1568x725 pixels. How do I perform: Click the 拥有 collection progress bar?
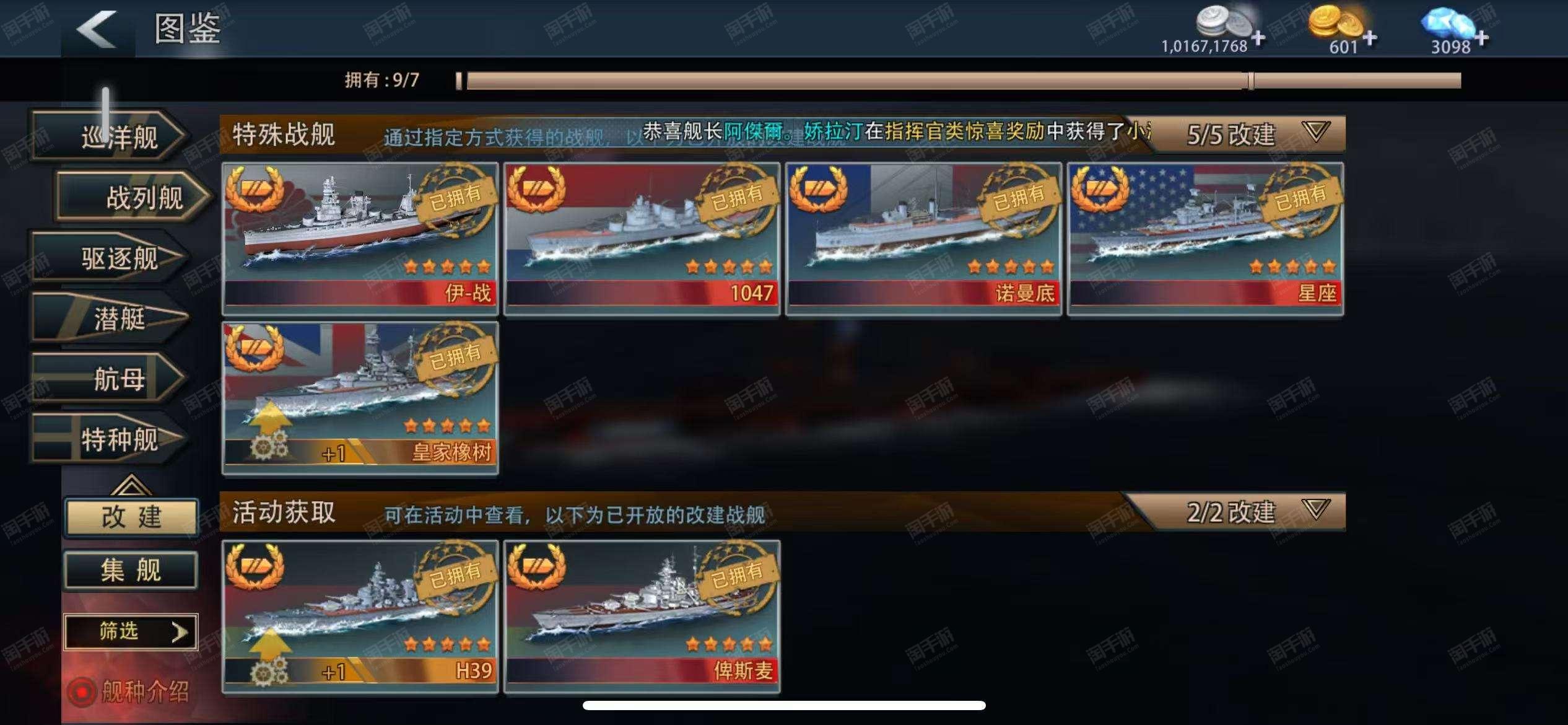pos(958,81)
